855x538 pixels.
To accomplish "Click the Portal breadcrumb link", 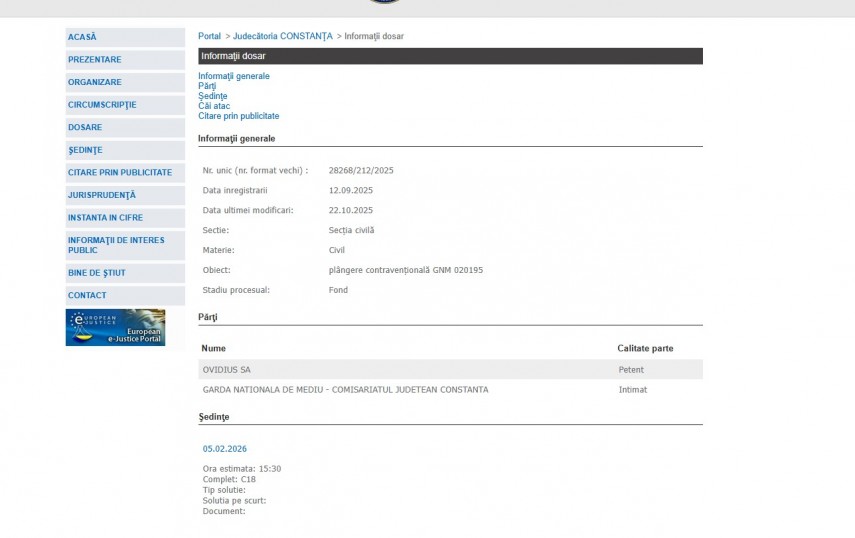I will (x=209, y=36).
